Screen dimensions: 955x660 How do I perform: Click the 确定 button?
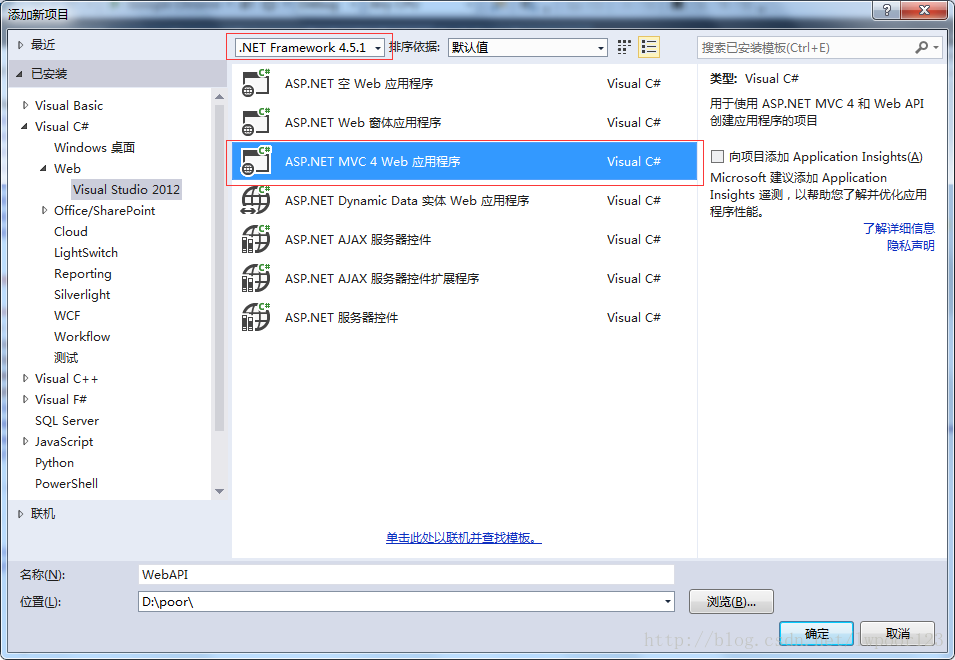(816, 634)
